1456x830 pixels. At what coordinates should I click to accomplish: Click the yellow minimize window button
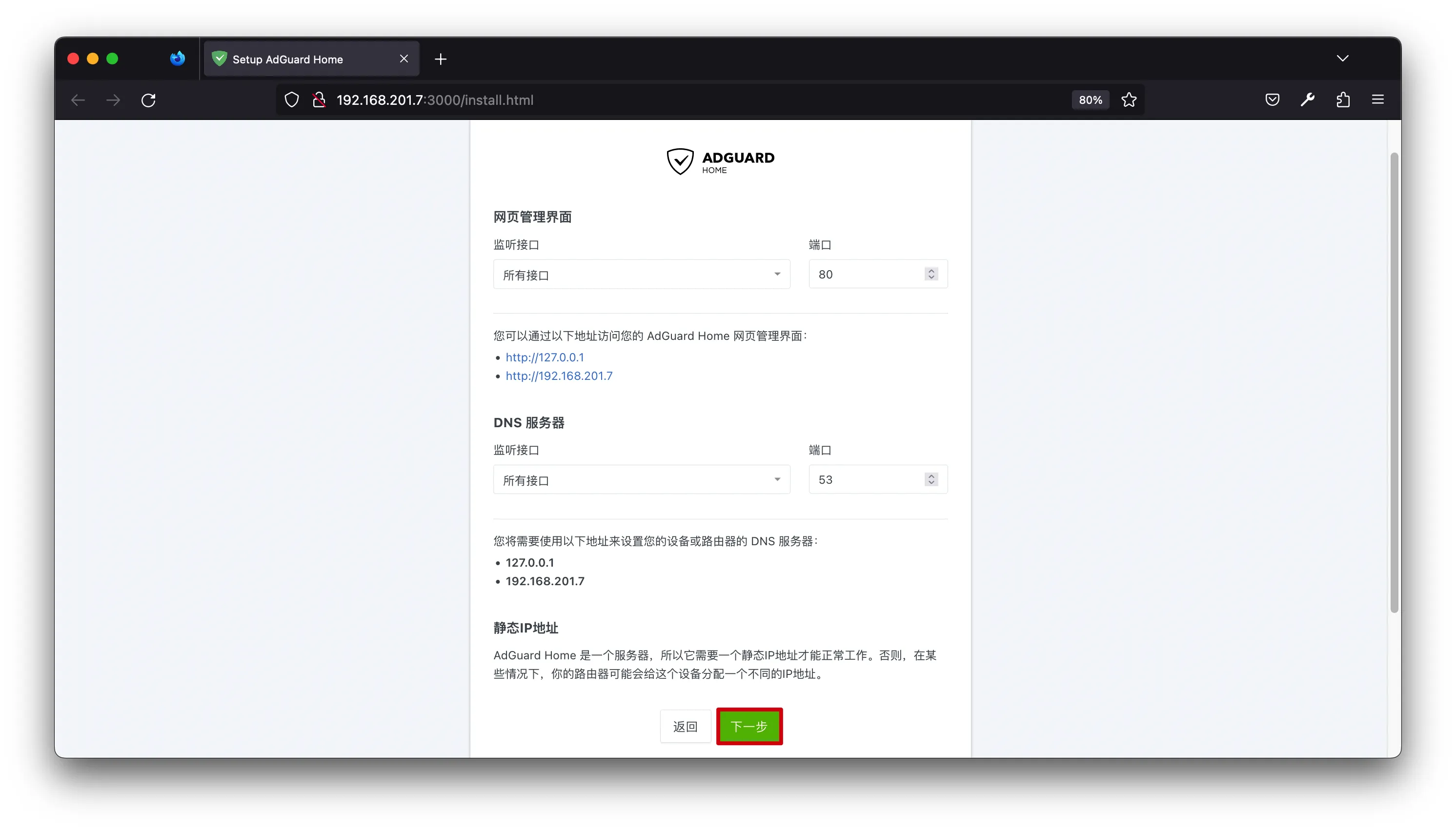(92, 59)
